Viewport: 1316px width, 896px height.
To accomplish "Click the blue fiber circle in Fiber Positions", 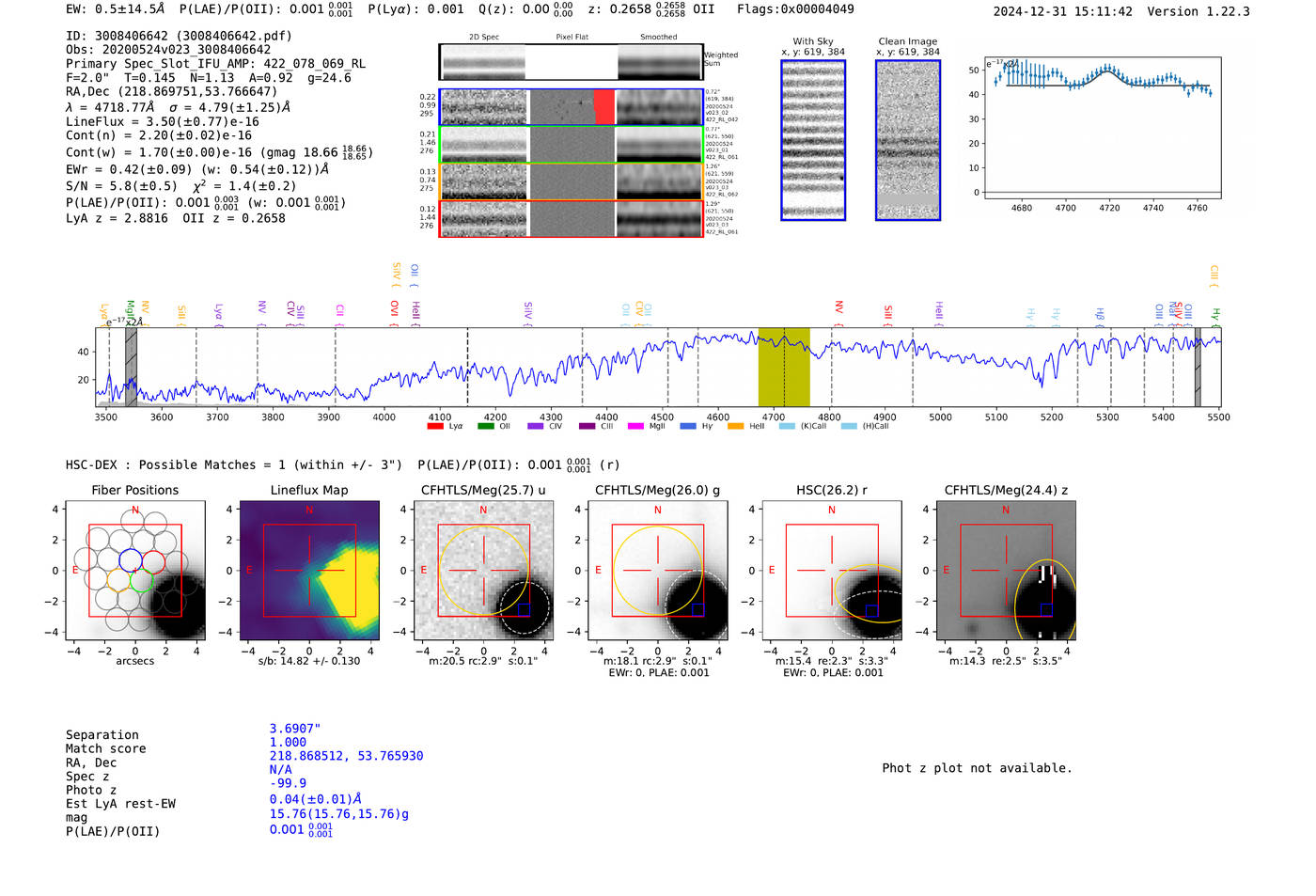I will coord(131,560).
